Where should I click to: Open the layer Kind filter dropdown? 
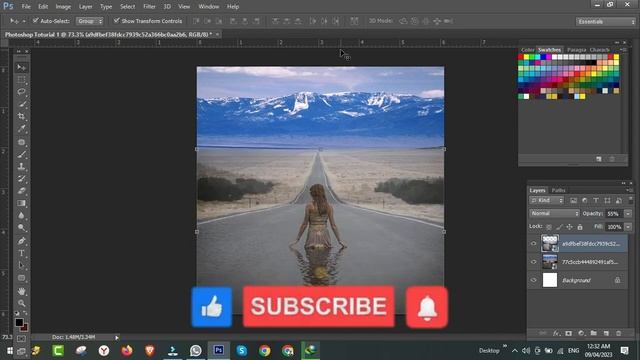click(x=547, y=200)
